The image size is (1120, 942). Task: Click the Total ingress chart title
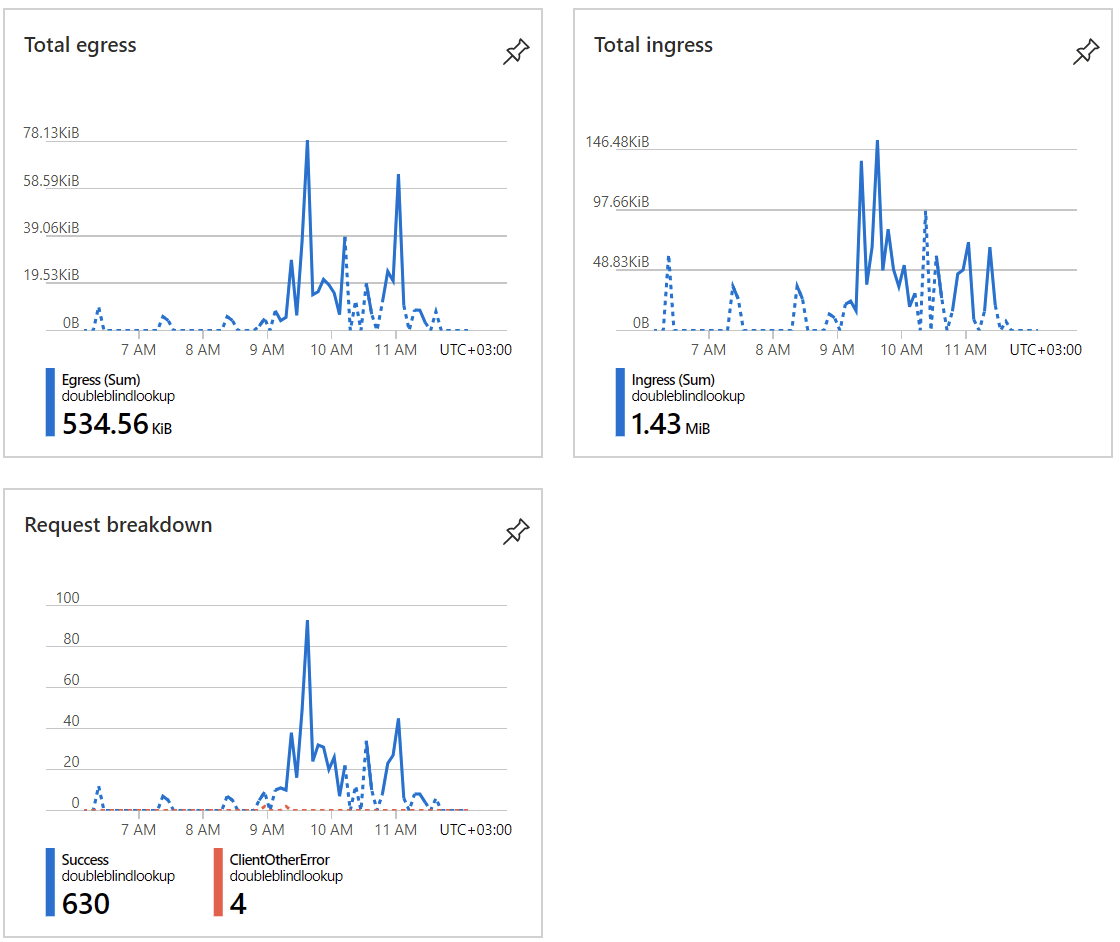[x=653, y=45]
